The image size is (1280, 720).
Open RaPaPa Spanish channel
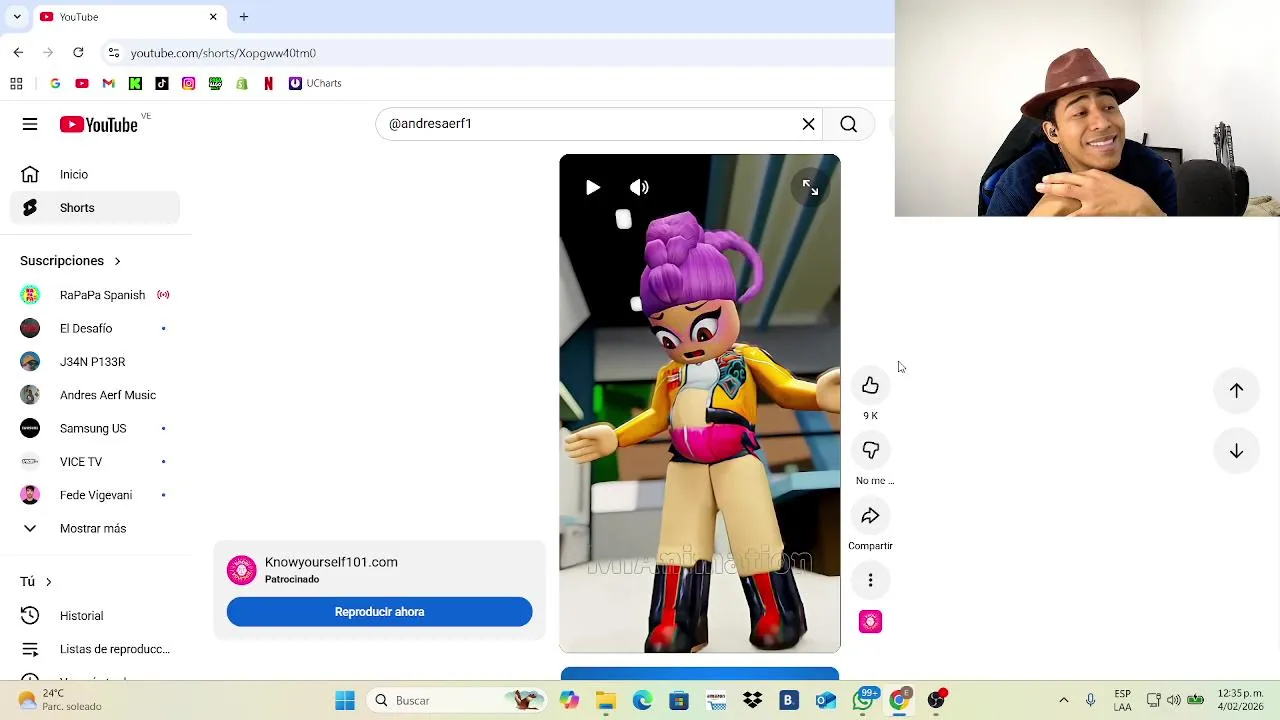(x=96, y=295)
